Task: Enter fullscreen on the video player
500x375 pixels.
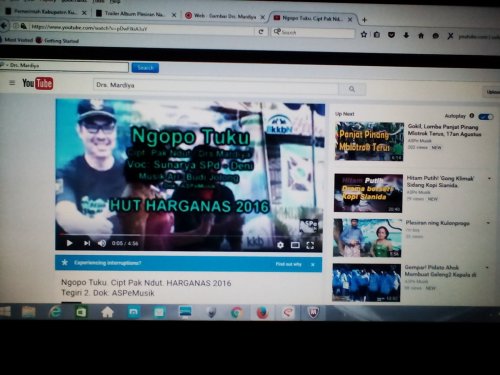Action: point(310,246)
